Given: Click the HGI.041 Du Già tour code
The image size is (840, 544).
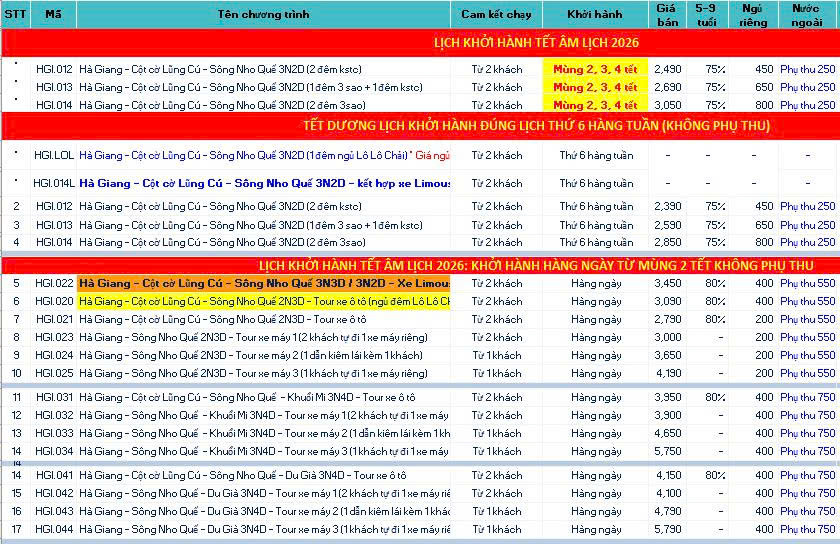Looking at the screenshot, I should pos(54,475).
